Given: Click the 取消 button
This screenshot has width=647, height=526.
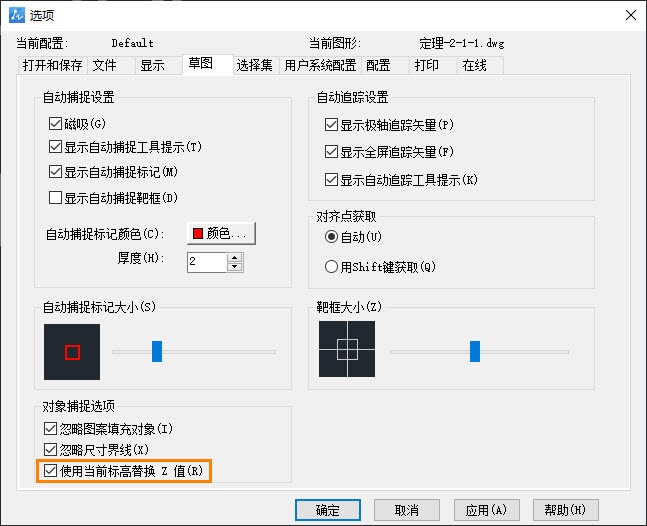Looking at the screenshot, I should 407,510.
